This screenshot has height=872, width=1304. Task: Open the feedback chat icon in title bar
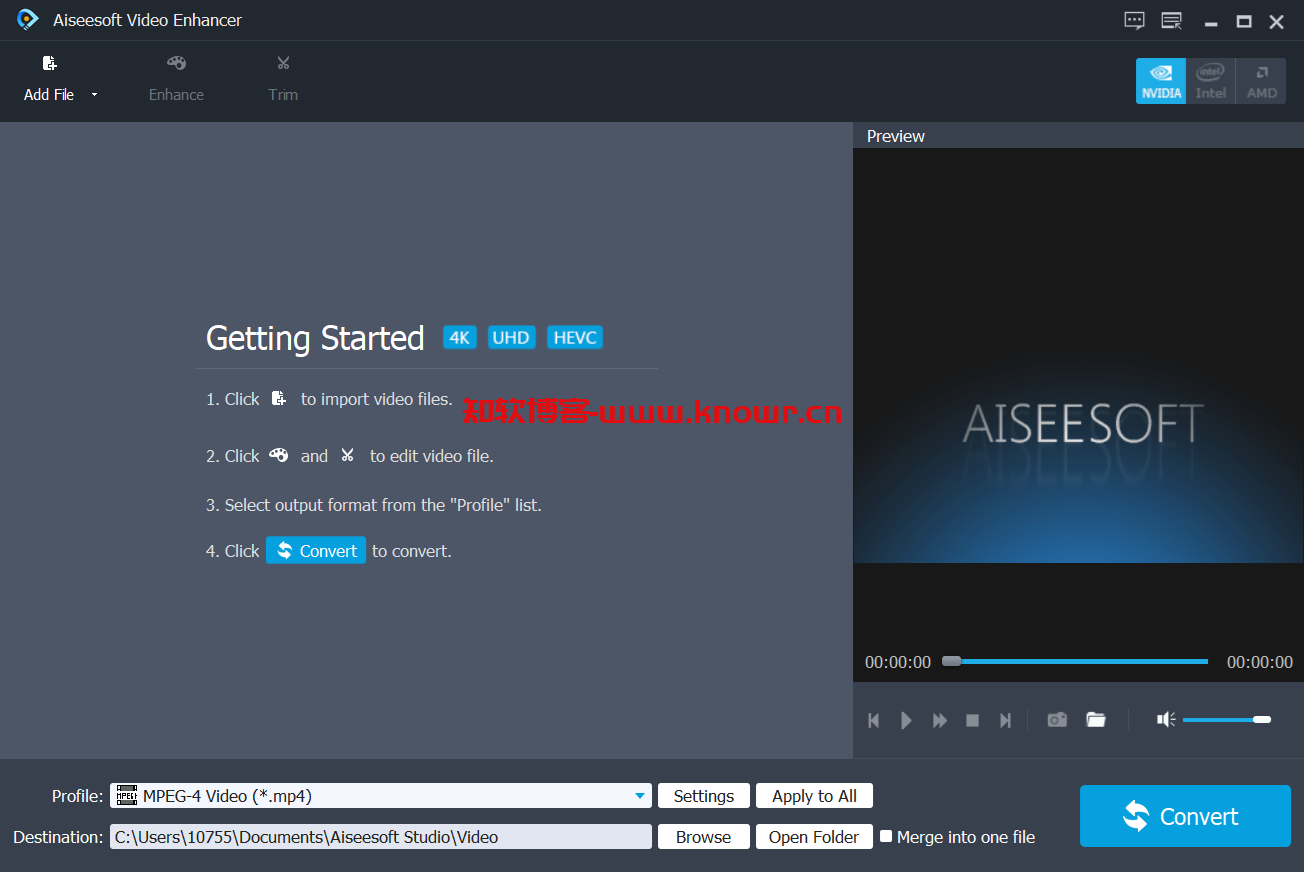[x=1134, y=20]
